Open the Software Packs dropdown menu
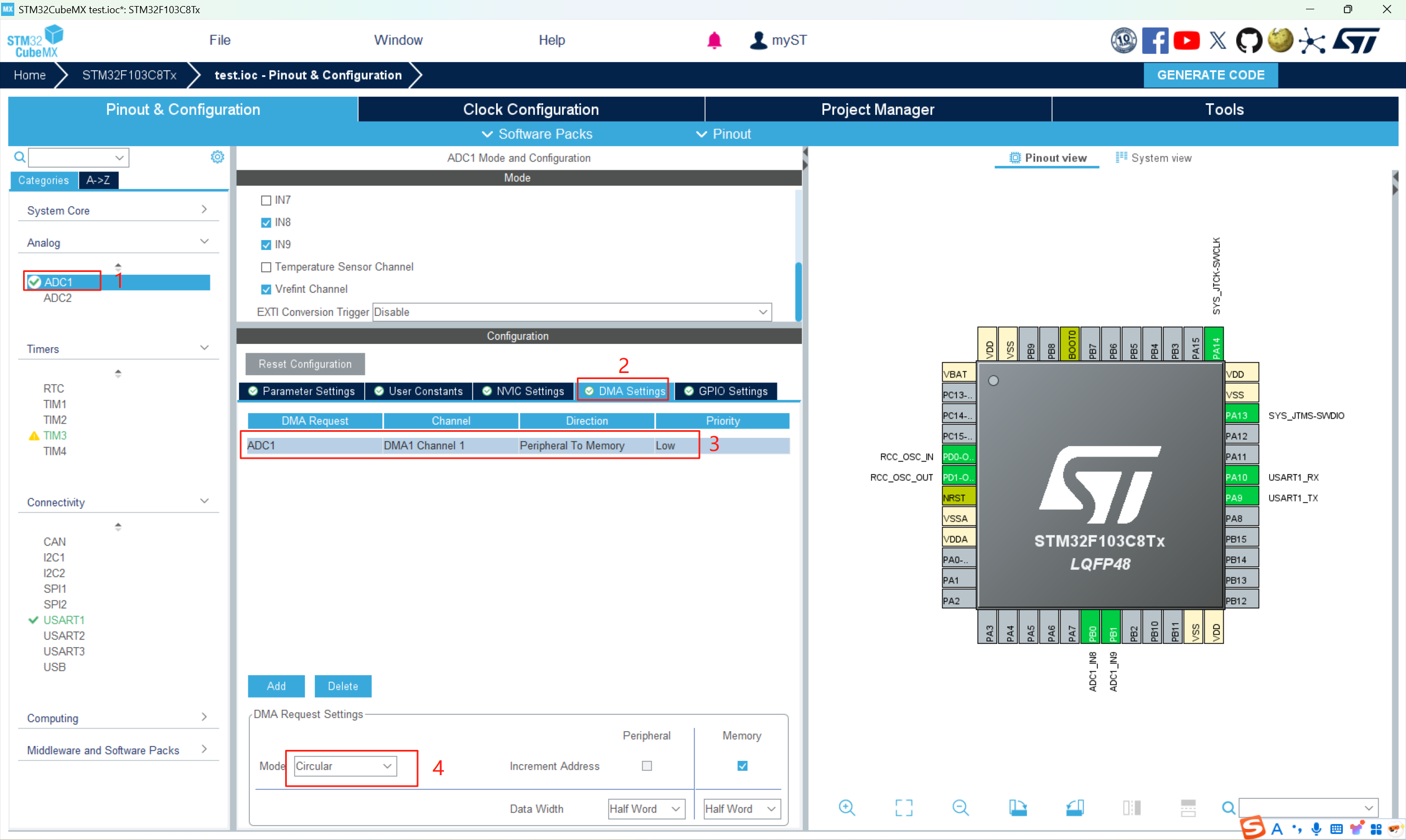This screenshot has width=1406, height=840. pyautogui.click(x=537, y=134)
